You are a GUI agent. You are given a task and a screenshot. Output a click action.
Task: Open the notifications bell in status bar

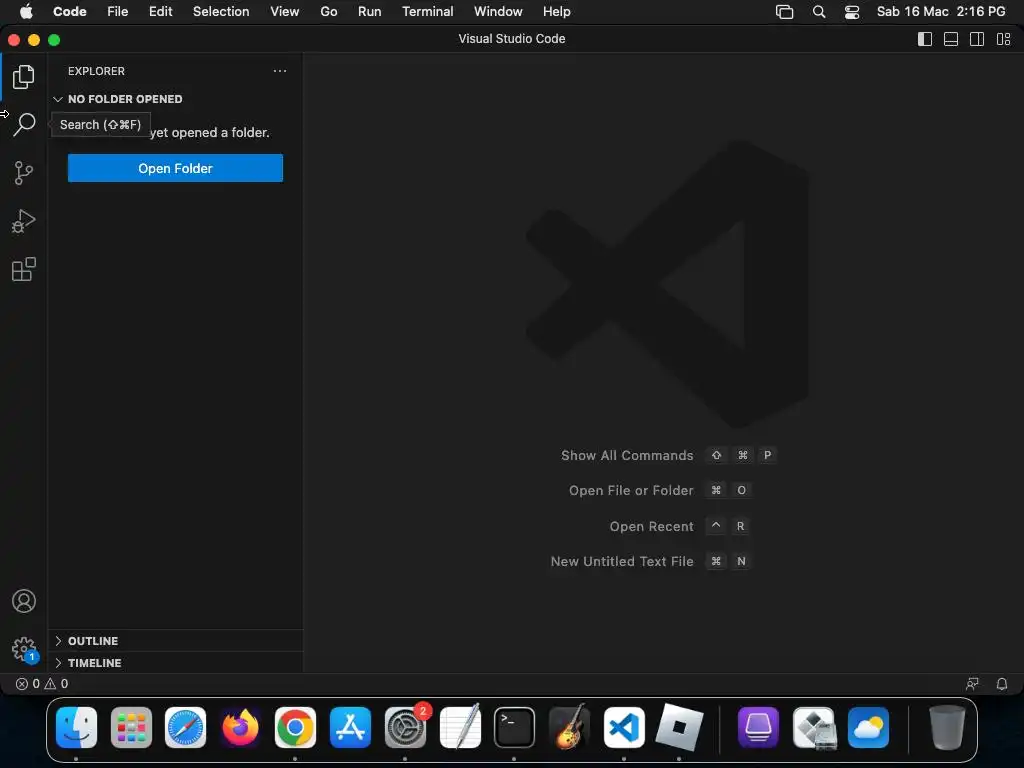click(1001, 684)
